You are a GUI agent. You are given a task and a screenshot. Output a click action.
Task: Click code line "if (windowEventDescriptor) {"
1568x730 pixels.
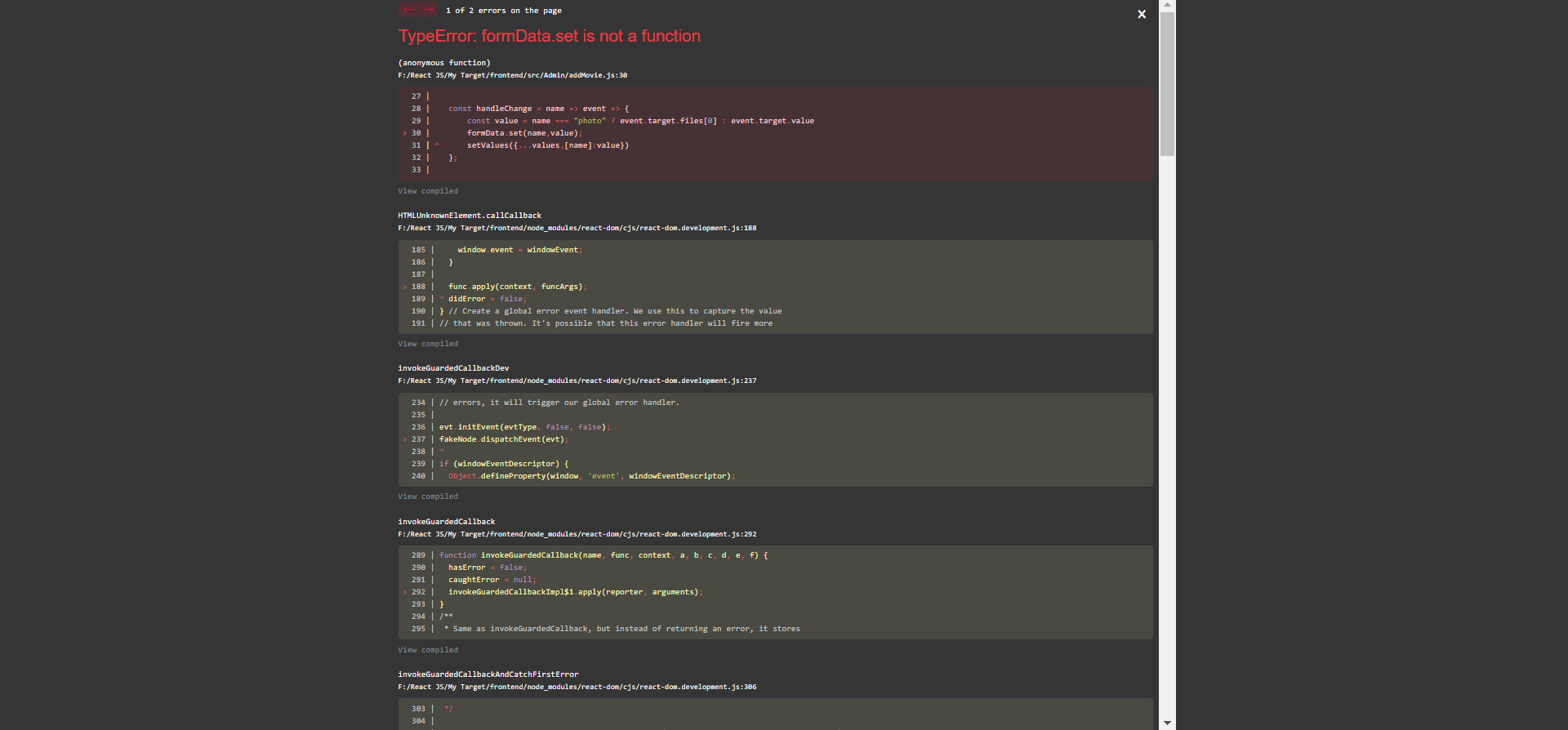pyautogui.click(x=504, y=464)
